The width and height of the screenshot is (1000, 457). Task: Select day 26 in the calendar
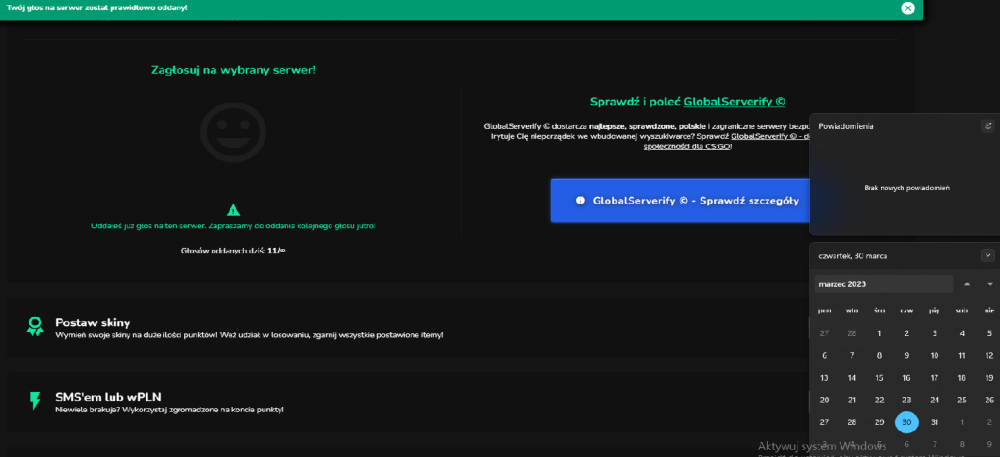989,400
